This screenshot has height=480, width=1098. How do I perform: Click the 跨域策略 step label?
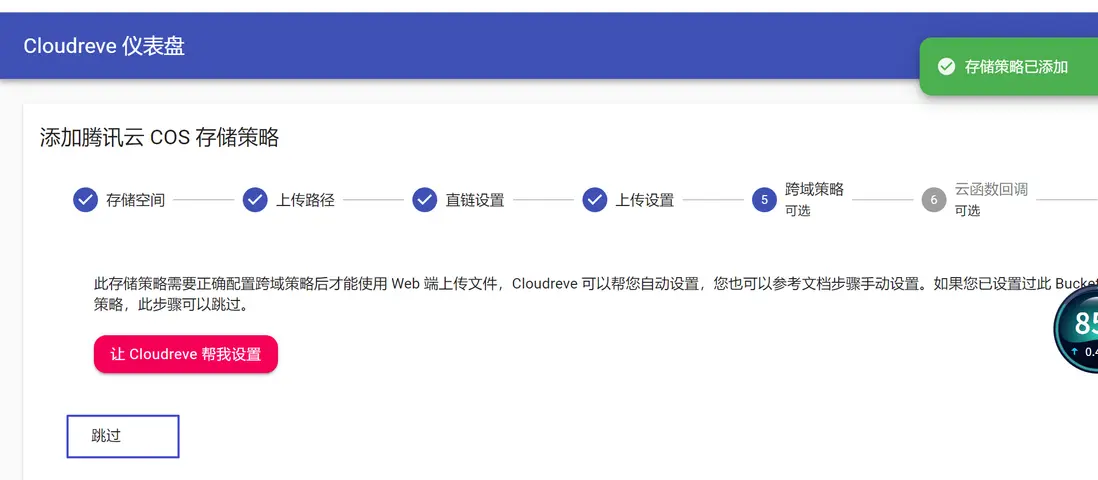(x=814, y=189)
